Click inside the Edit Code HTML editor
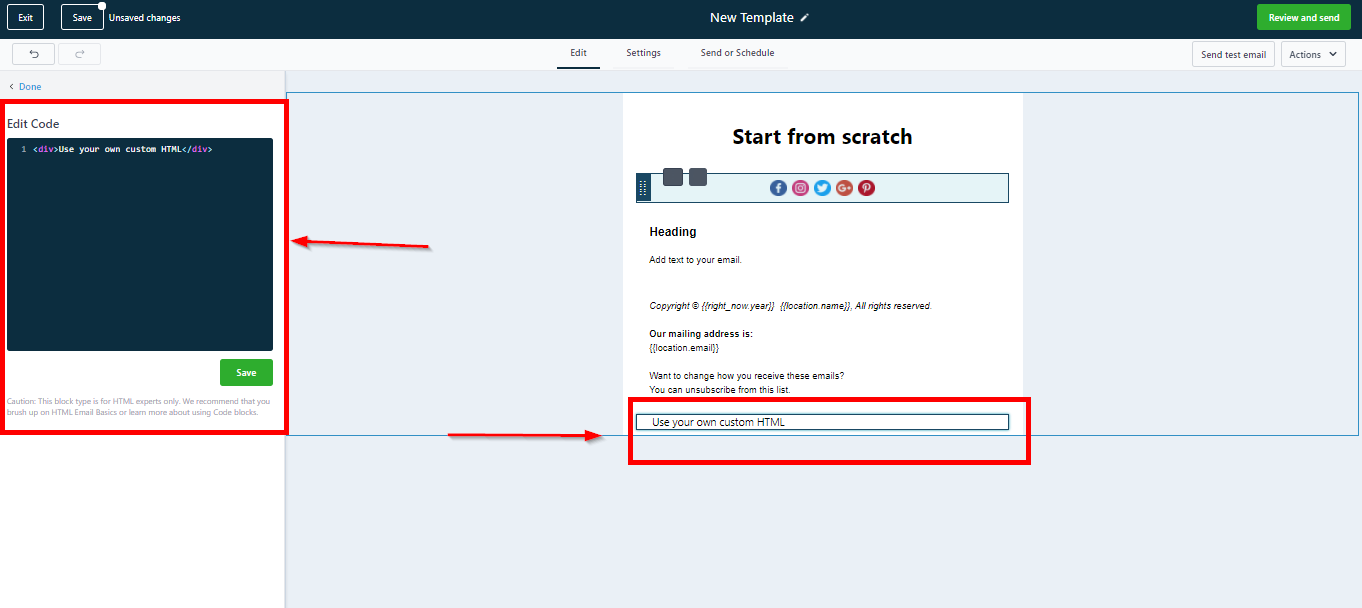The image size is (1362, 608). tap(140, 250)
